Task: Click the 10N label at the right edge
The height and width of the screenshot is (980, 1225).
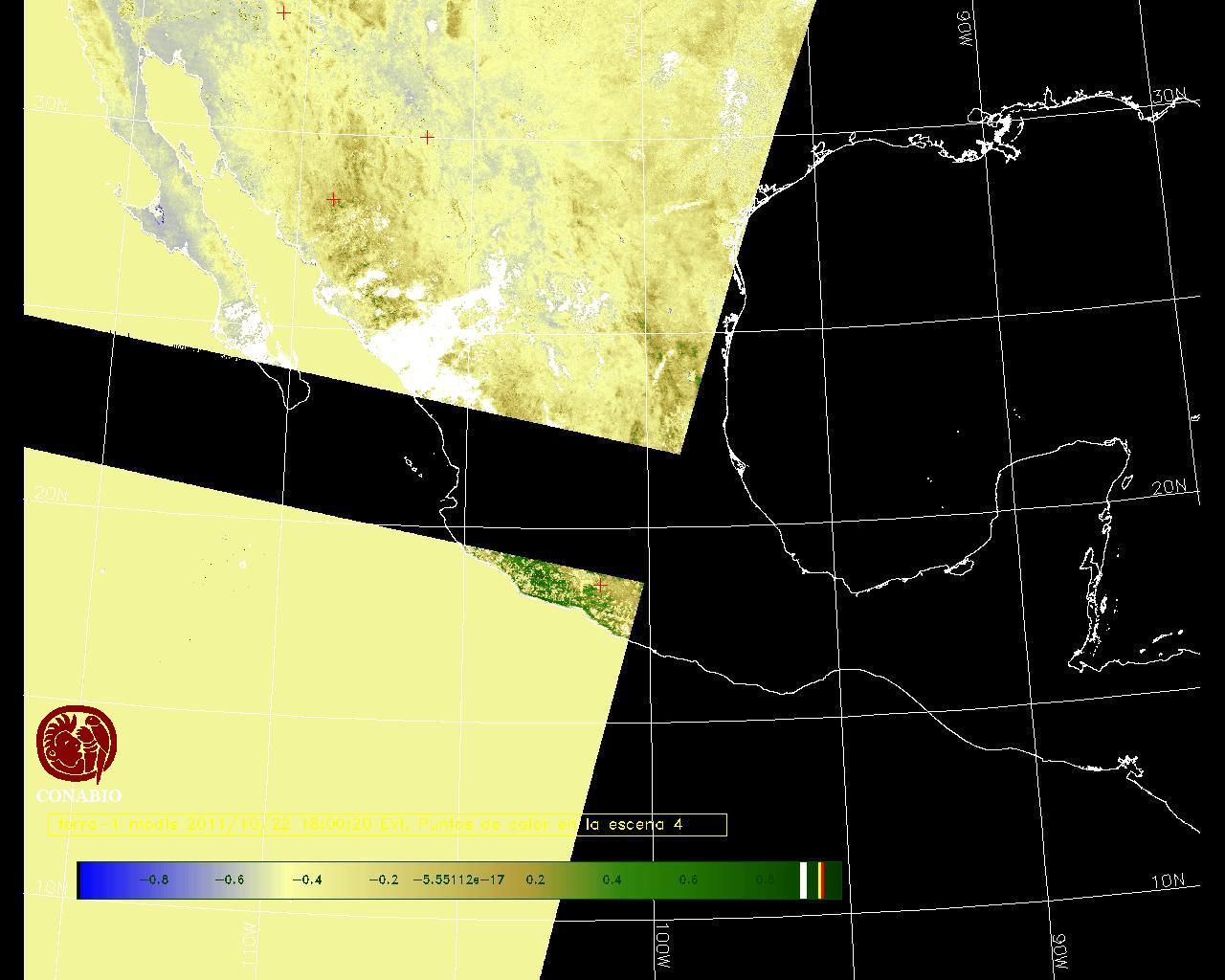Action: pos(1167,881)
